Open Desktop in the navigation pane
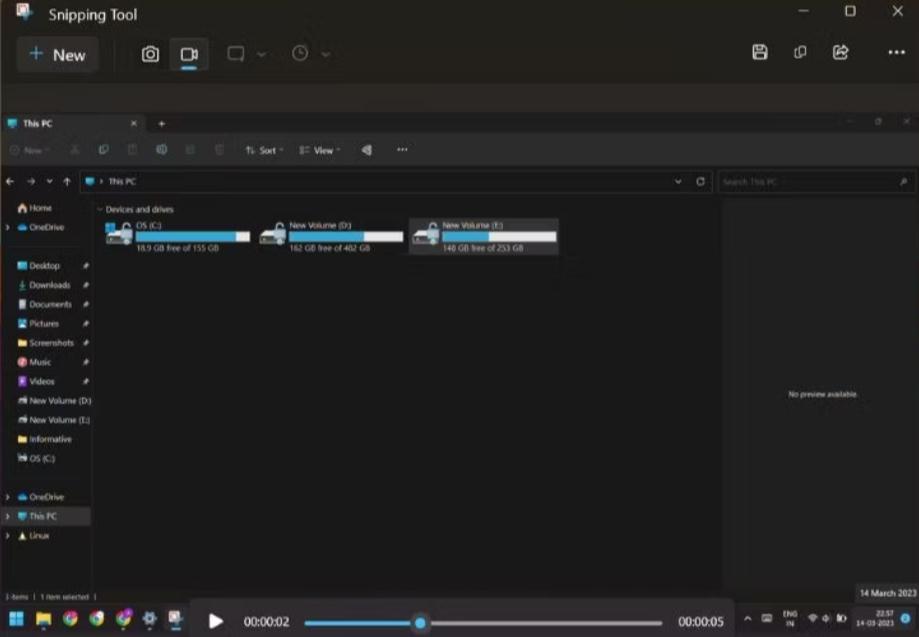 [x=39, y=266]
